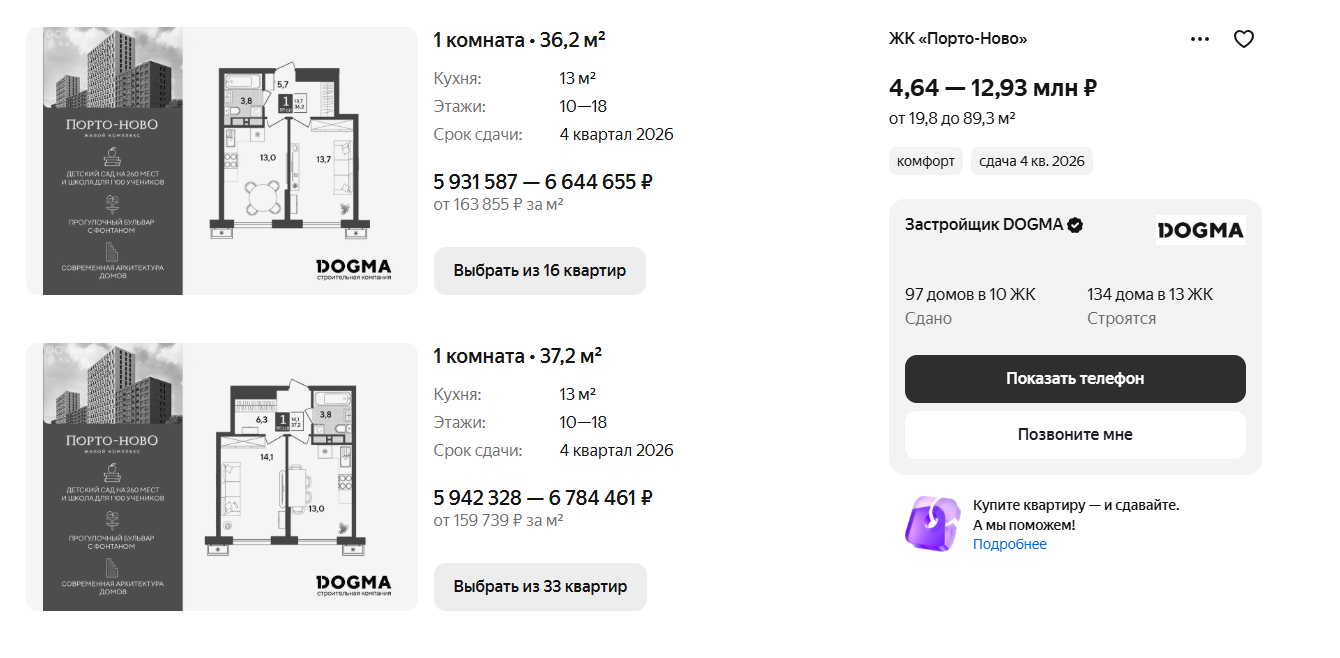This screenshot has height=658, width=1340.
Task: Open the three-dots more options menu
Action: tap(1200, 39)
